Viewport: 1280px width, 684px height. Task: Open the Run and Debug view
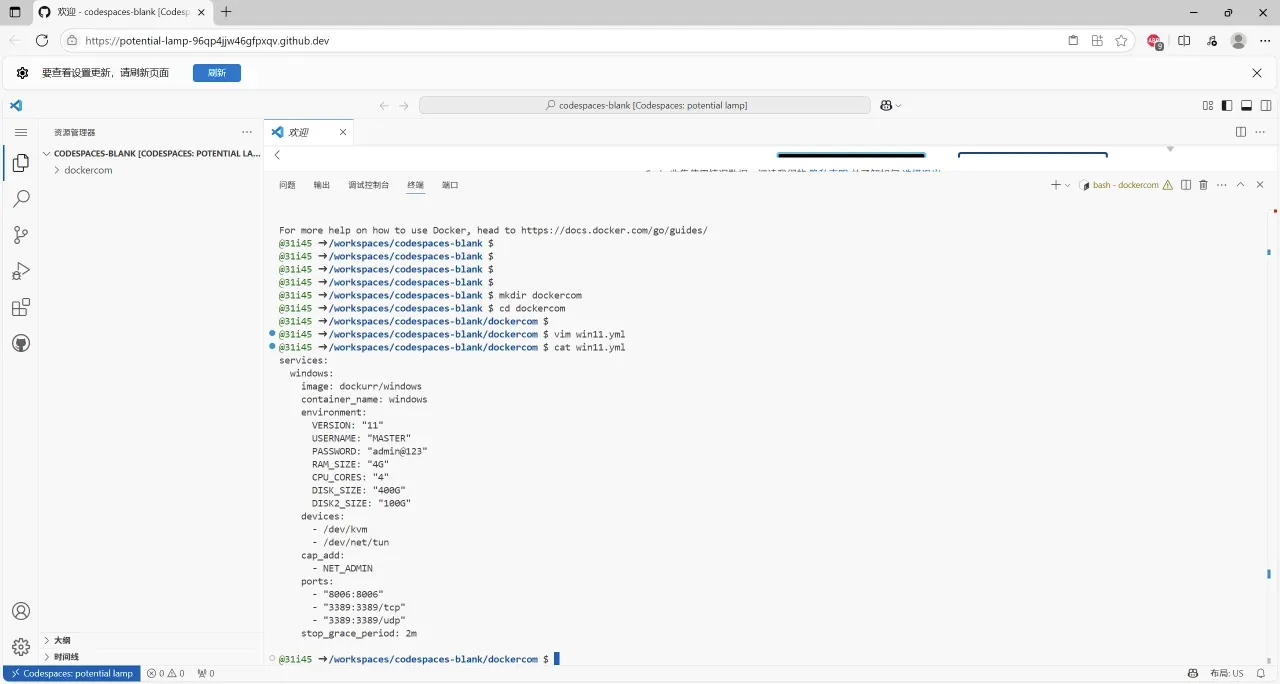point(20,271)
